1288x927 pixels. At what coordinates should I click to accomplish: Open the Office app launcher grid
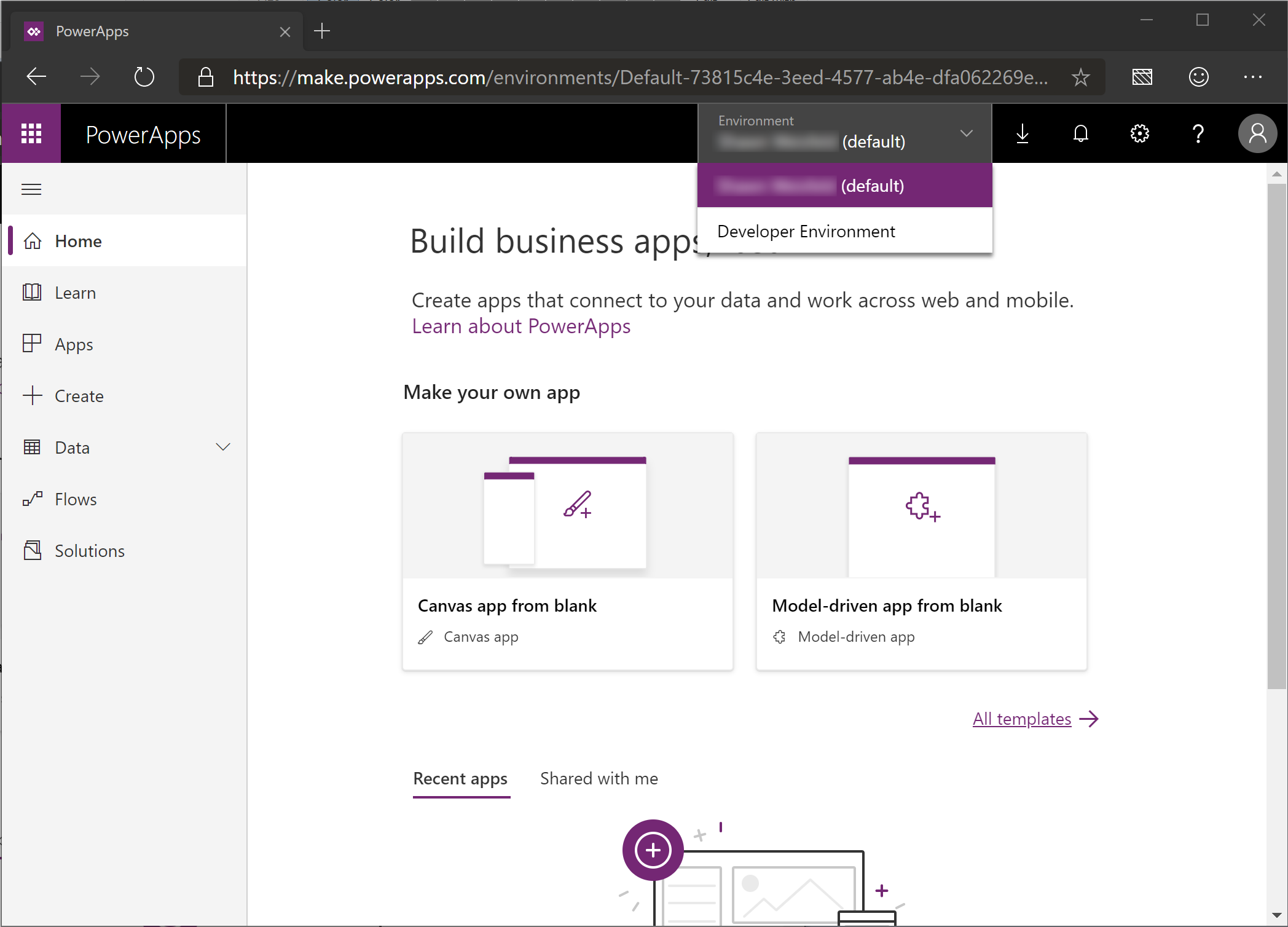(x=31, y=133)
